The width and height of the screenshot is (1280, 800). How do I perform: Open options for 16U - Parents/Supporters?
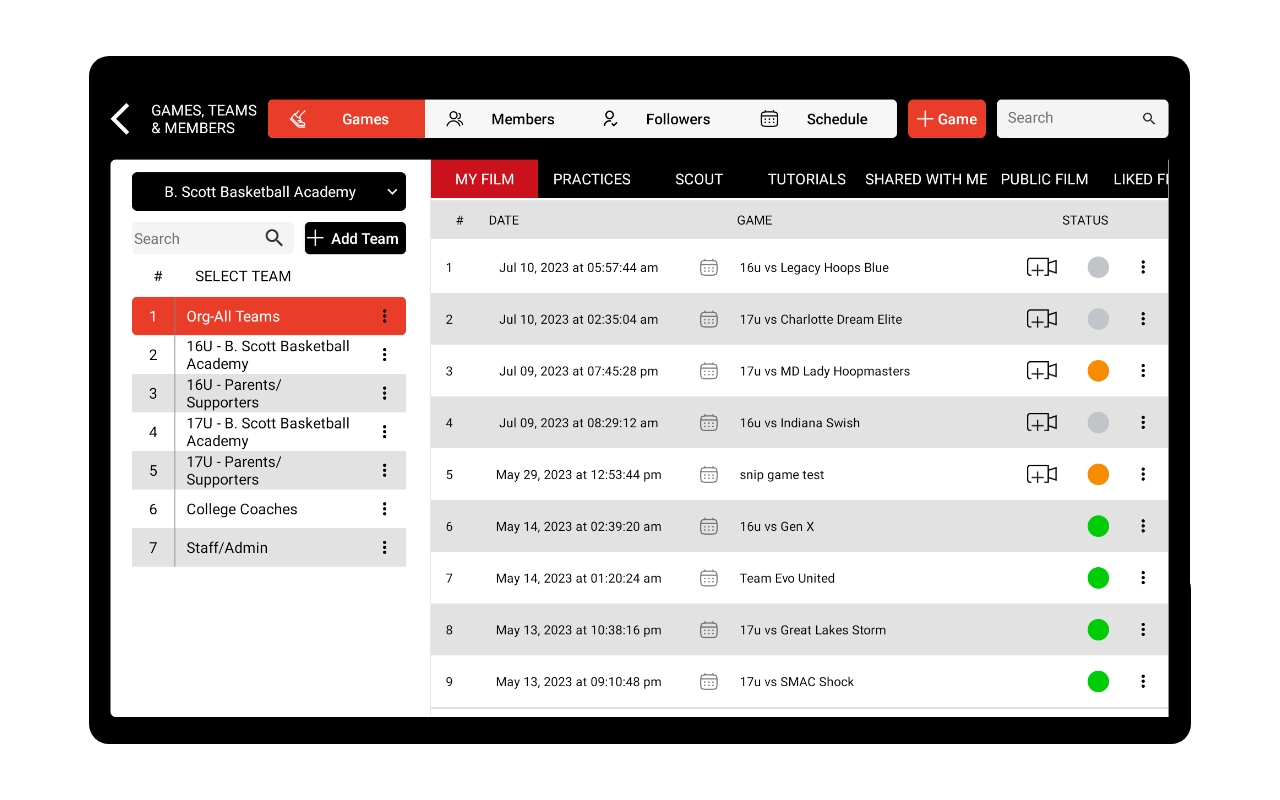pyautogui.click(x=384, y=393)
